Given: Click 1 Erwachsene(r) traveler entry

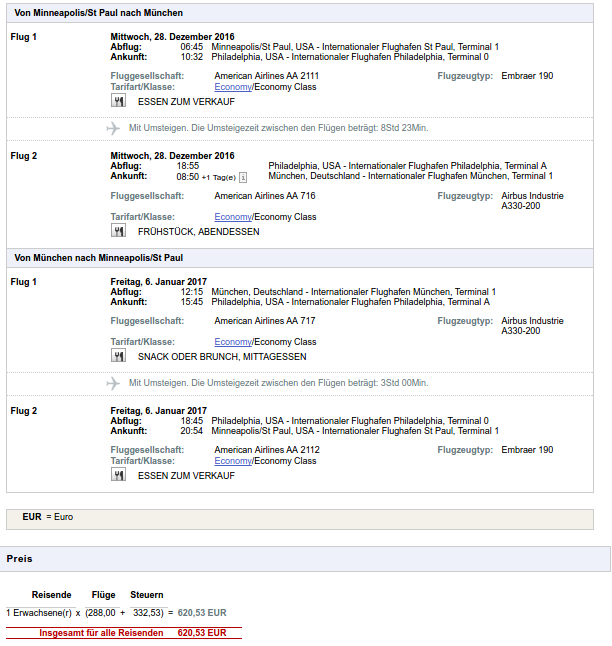Looking at the screenshot, I should pyautogui.click(x=39, y=613).
